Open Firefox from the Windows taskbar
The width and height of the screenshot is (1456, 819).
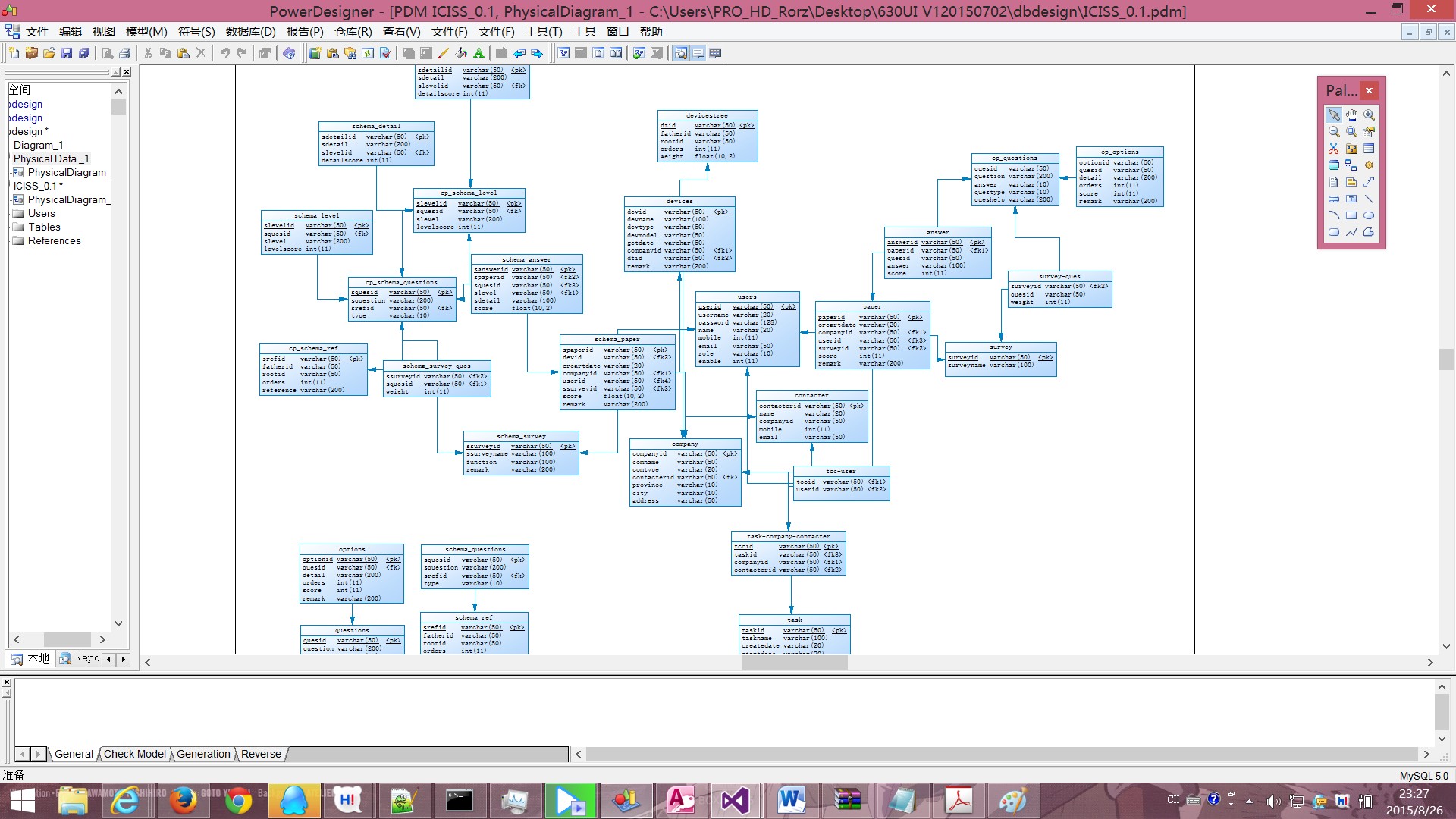183,801
